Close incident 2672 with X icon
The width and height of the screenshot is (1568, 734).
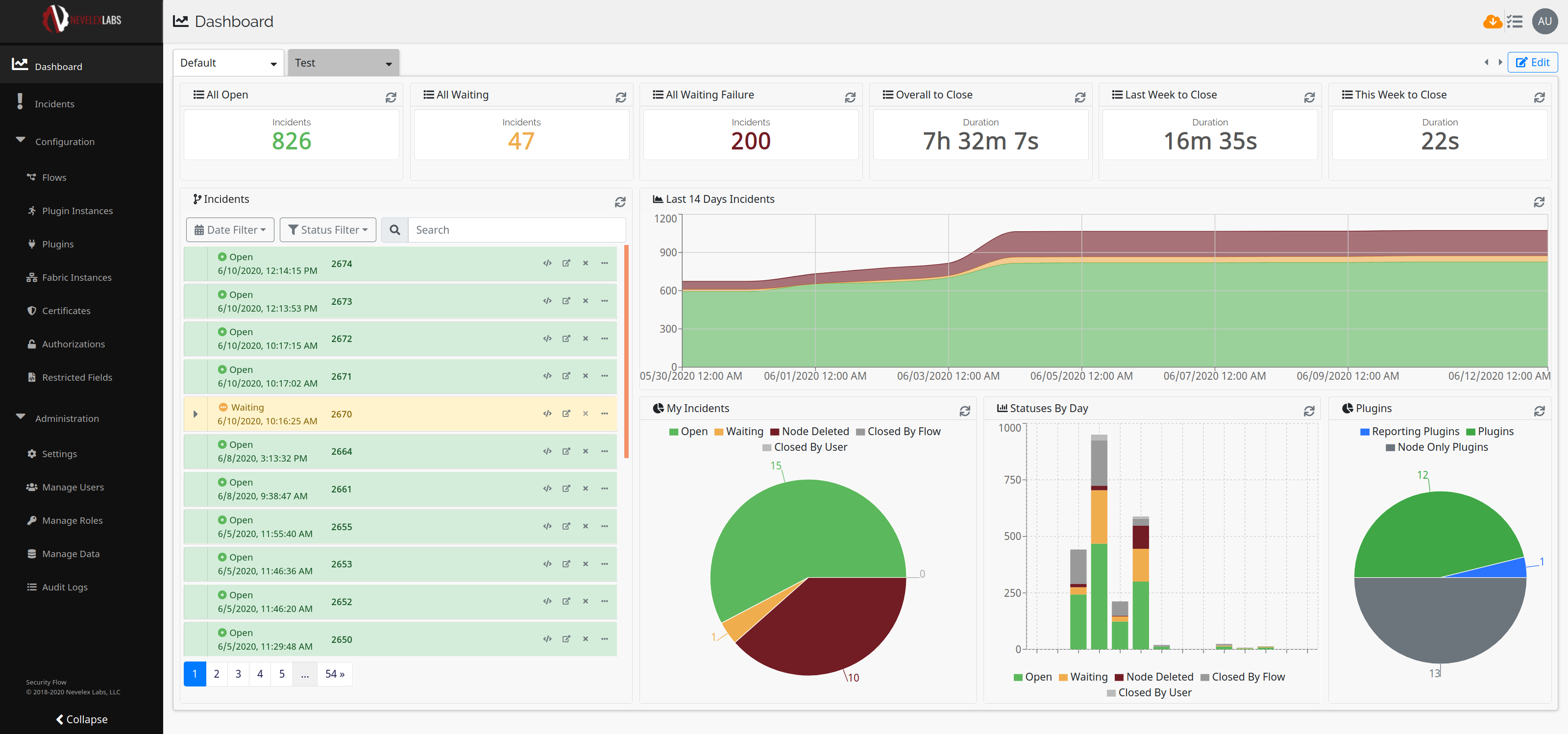pos(586,339)
